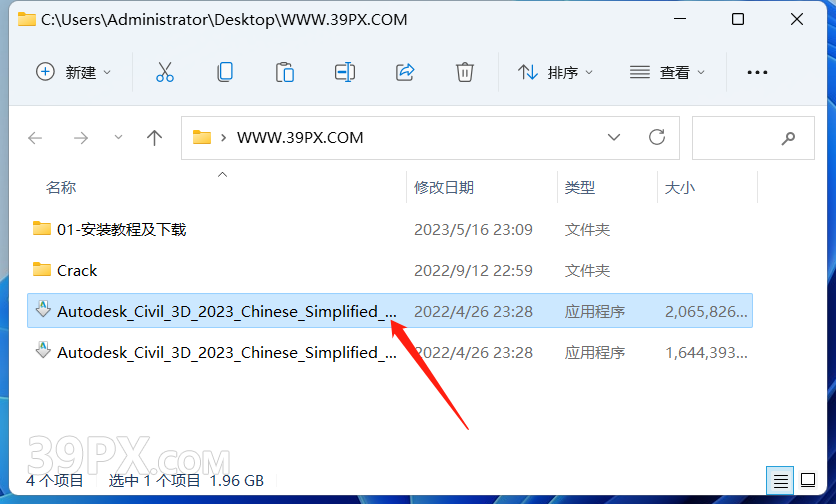Switch to the details list view toggle
The image size is (836, 504).
pos(781,481)
